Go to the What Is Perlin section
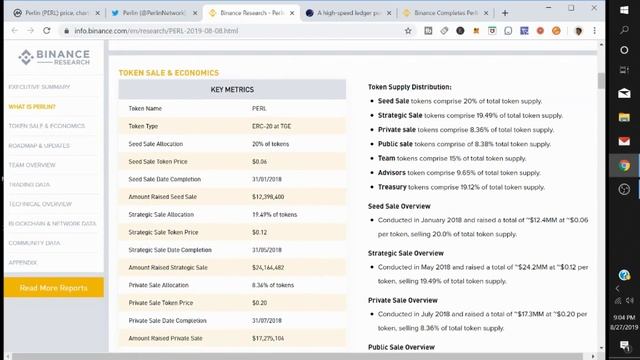 (32, 107)
